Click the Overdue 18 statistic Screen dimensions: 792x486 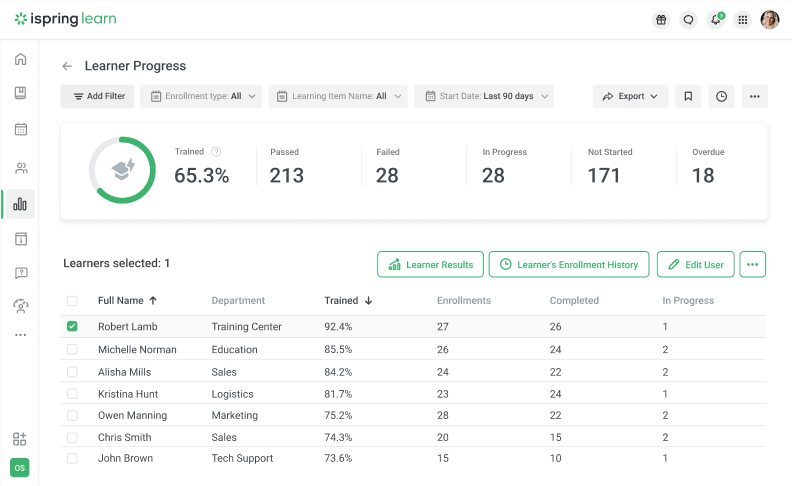[x=708, y=167]
